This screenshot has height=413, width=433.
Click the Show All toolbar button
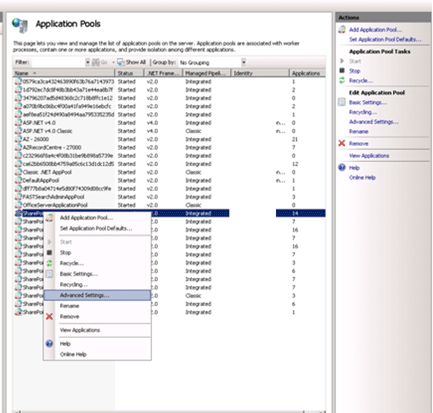coord(131,62)
